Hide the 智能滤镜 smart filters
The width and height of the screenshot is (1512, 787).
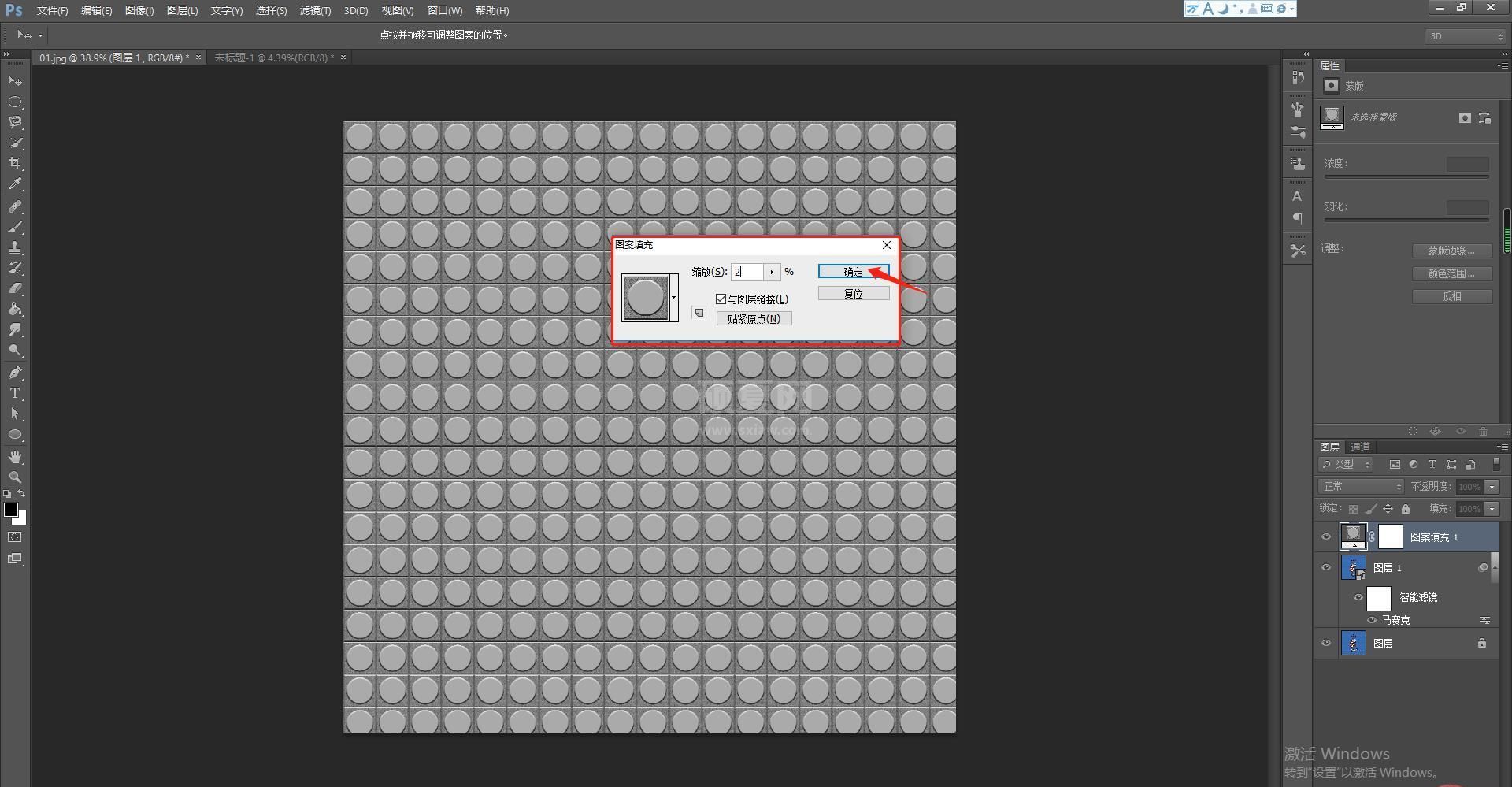click(x=1358, y=597)
